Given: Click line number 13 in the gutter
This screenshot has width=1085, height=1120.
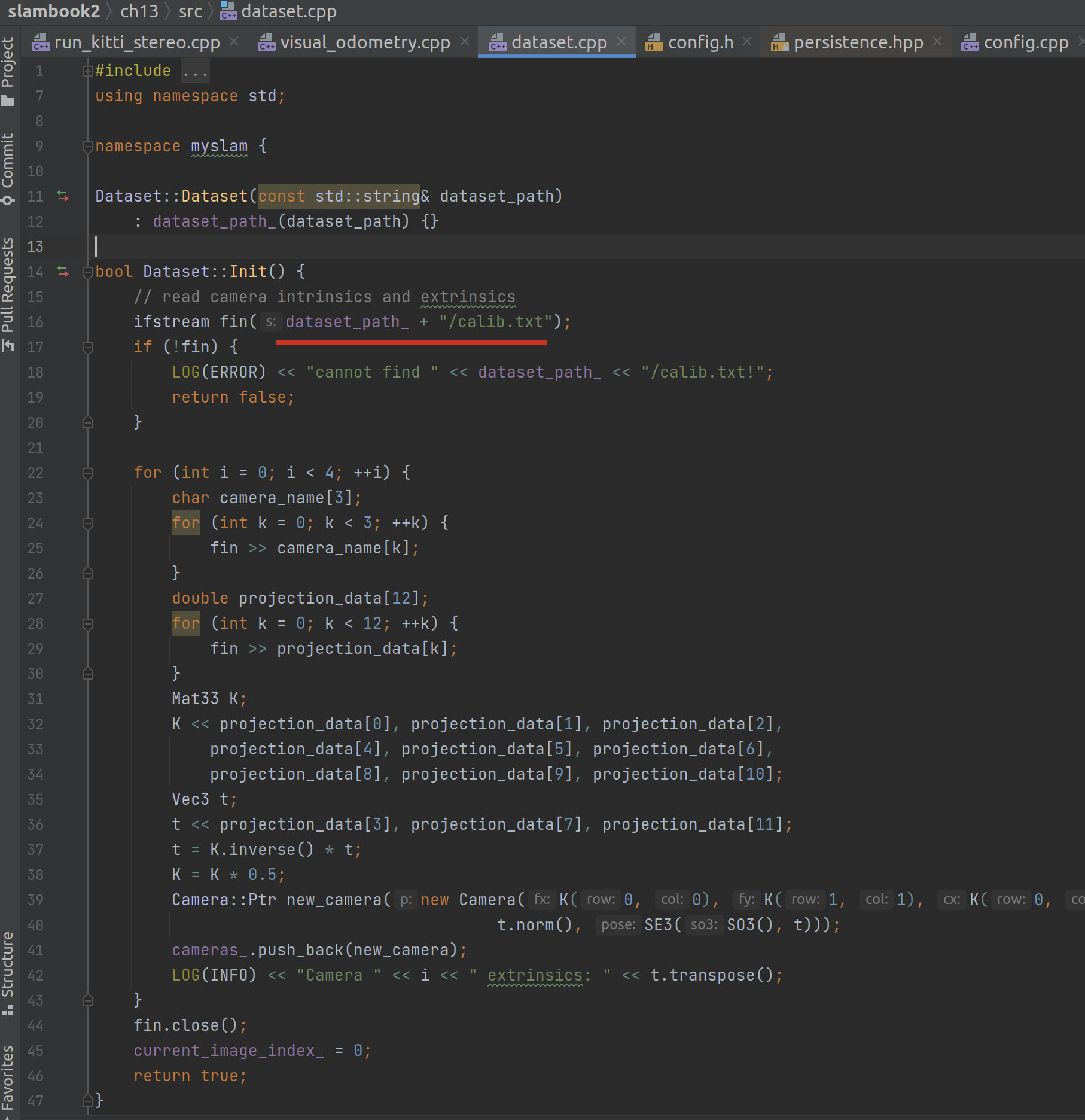Looking at the screenshot, I should coord(35,246).
